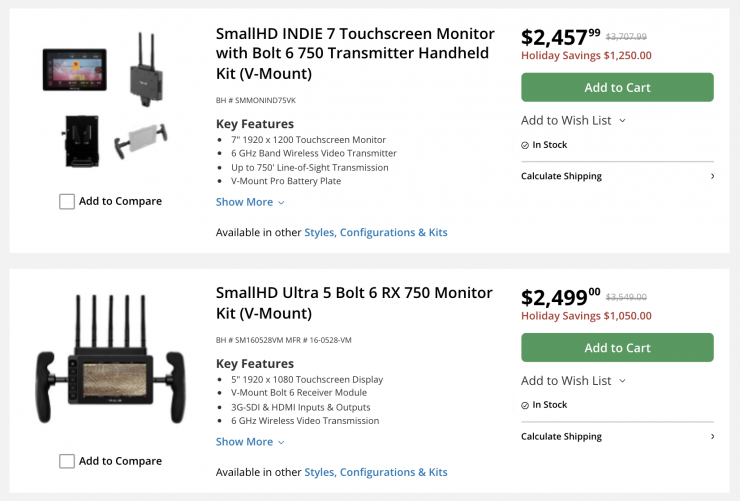Add SmallHD Ultra 5 kit to cart
Image resolution: width=740 pixels, height=501 pixels.
point(617,347)
